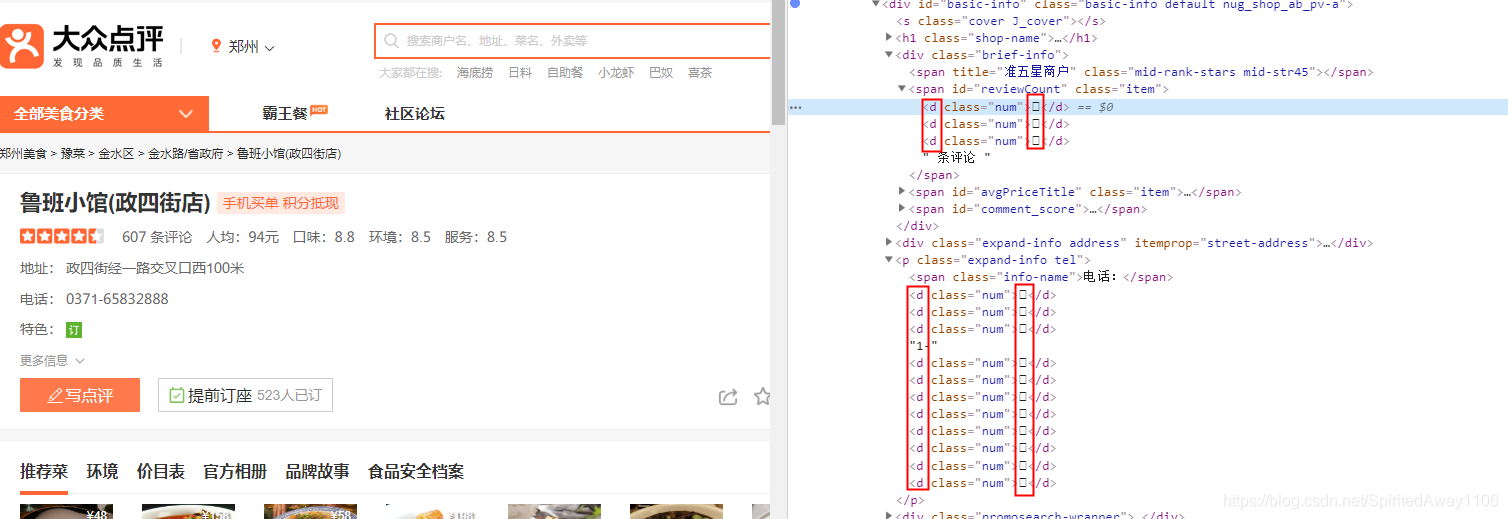Click the 写点评 button
This screenshot has width=1508, height=519.
(80, 395)
